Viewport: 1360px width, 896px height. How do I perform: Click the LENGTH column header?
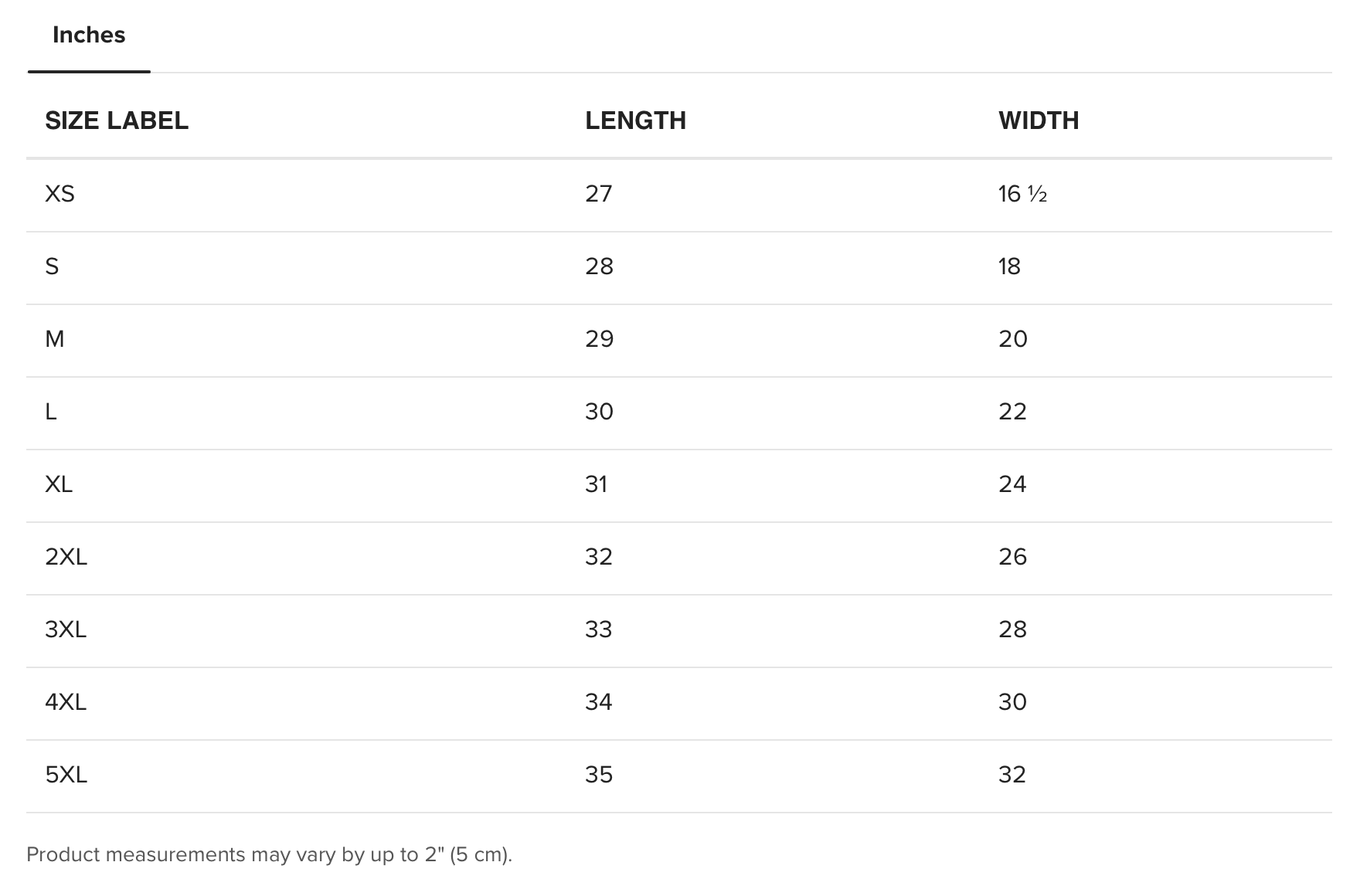635,120
